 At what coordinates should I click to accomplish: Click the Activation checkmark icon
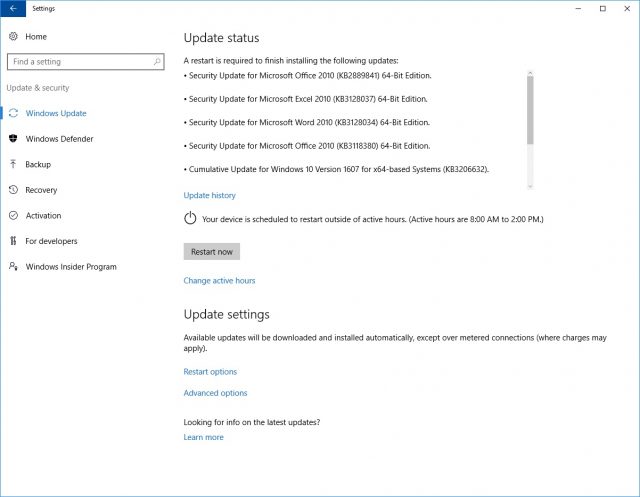point(13,215)
